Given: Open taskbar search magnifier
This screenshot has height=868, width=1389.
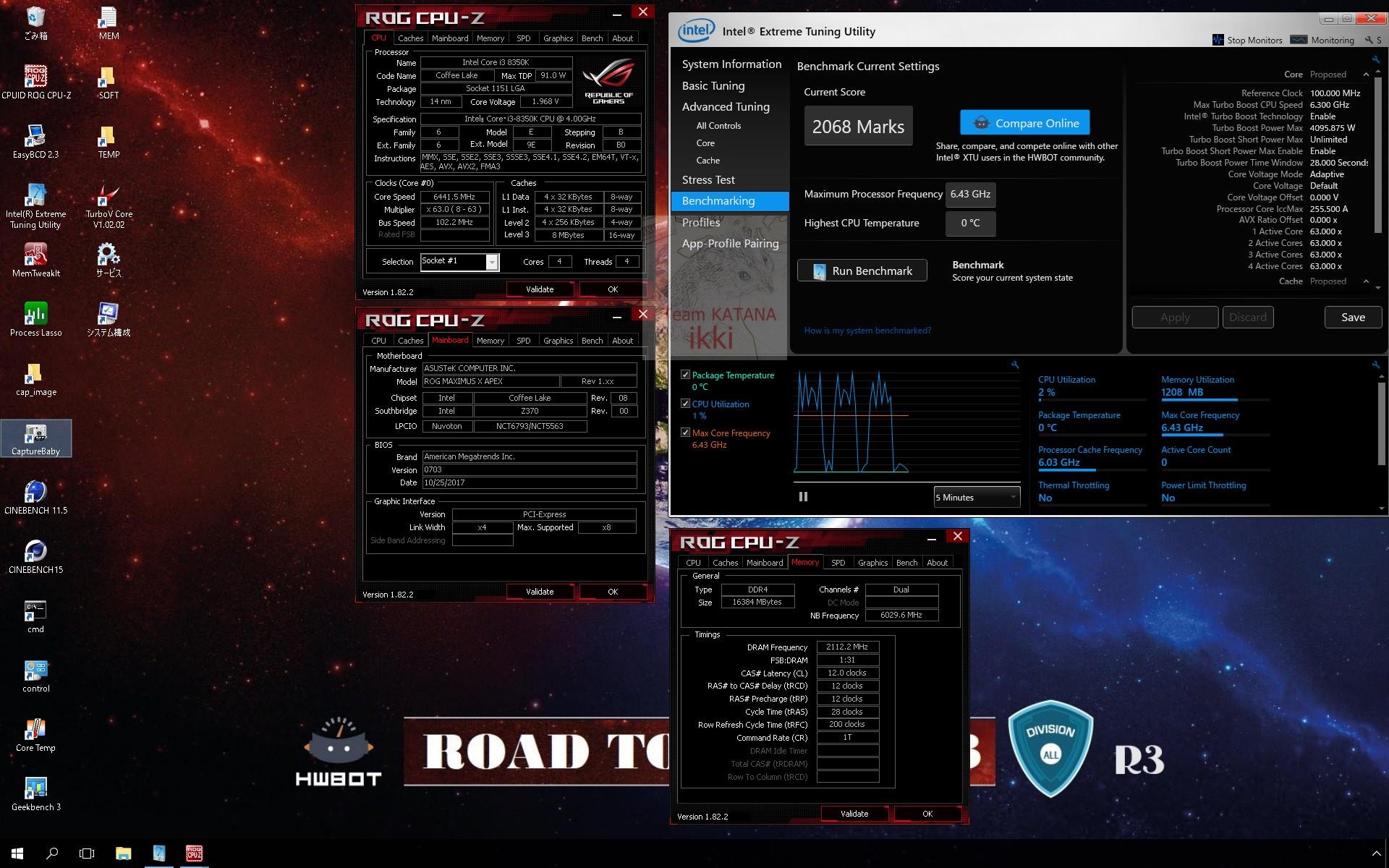Looking at the screenshot, I should tap(52, 854).
